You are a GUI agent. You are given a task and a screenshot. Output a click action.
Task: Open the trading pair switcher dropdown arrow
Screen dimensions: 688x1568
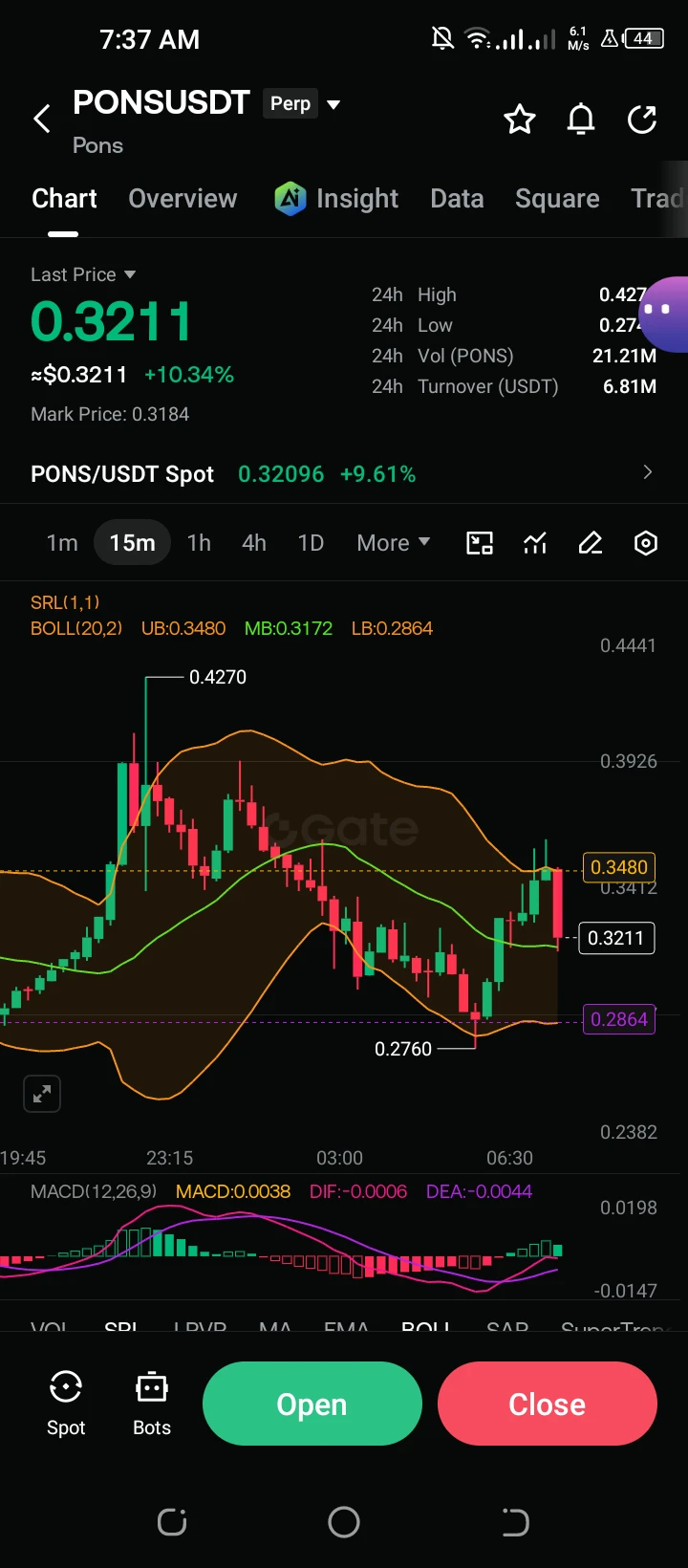pos(333,104)
